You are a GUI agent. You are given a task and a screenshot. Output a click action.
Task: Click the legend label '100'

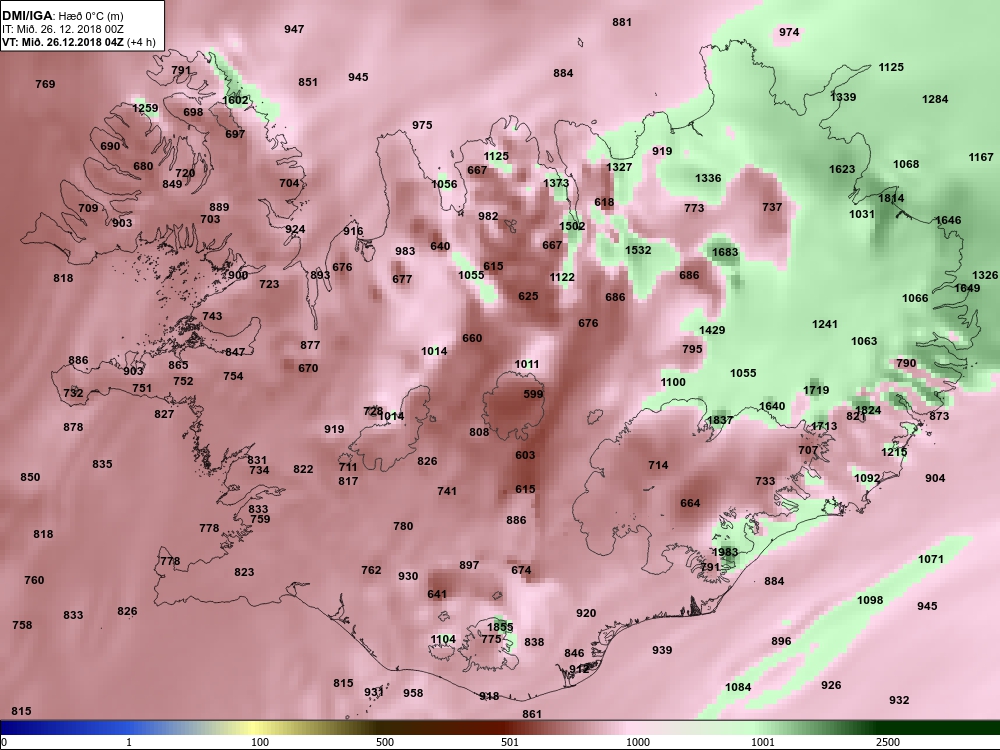[x=260, y=742]
